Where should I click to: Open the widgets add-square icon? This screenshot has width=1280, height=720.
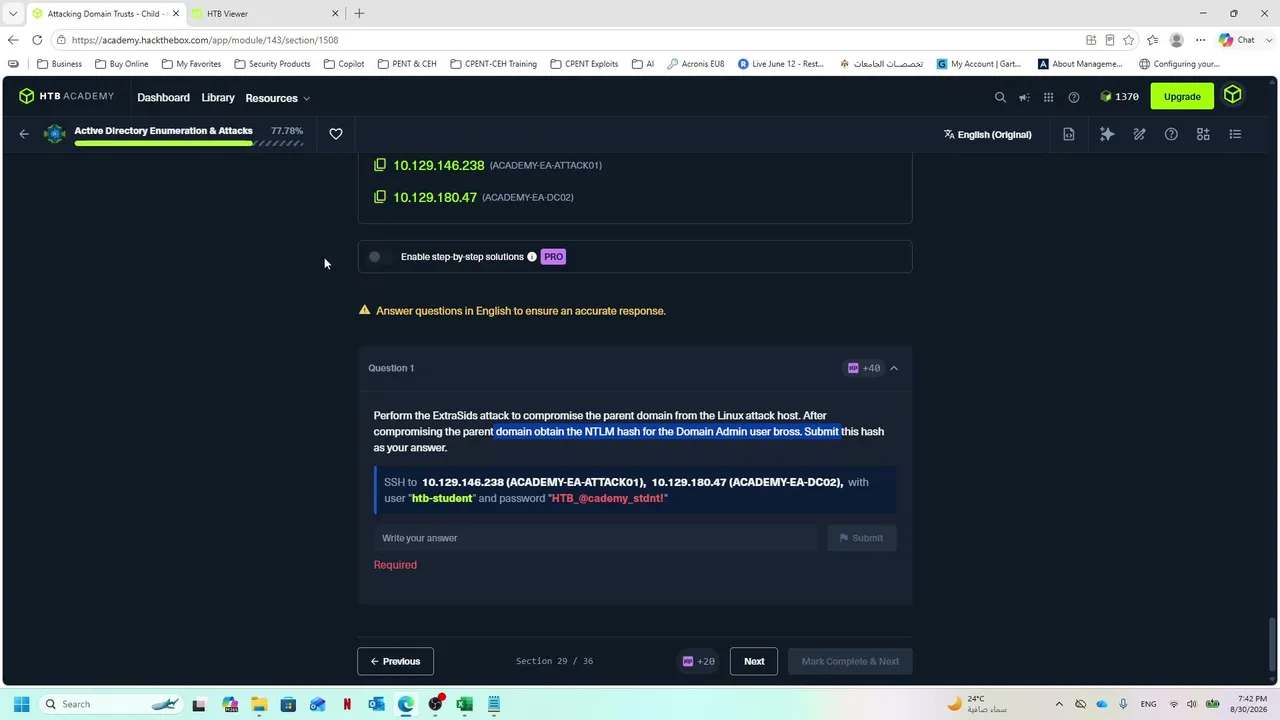coord(1203,134)
